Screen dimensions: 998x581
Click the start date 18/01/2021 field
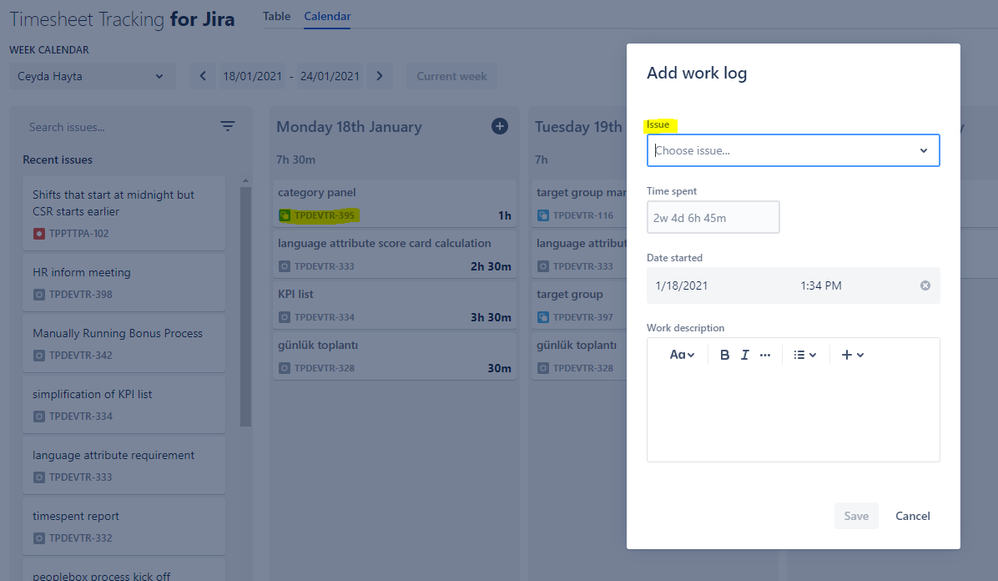coord(252,76)
